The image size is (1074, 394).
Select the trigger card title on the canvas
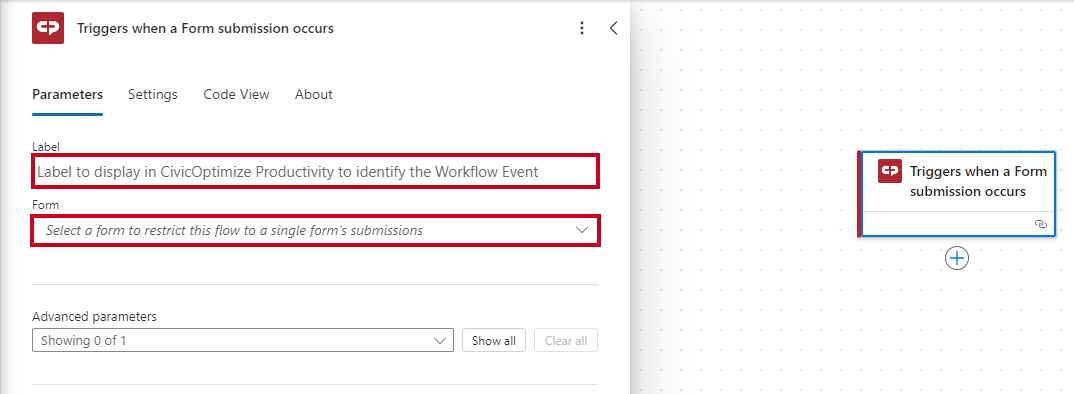coord(978,181)
